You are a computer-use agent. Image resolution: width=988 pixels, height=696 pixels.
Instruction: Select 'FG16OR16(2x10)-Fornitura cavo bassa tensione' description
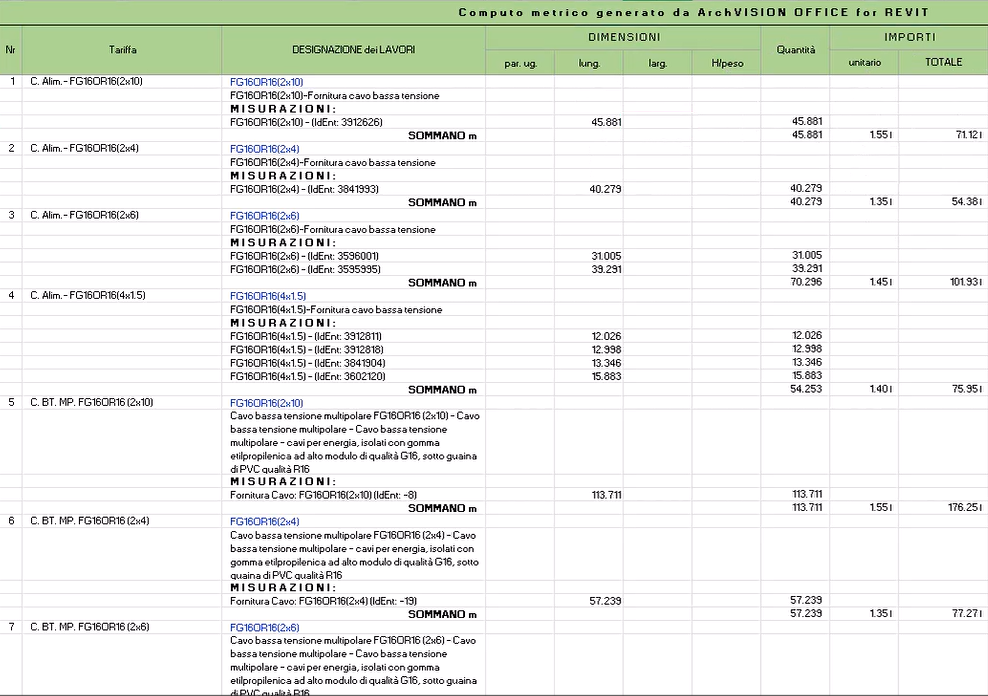335,96
